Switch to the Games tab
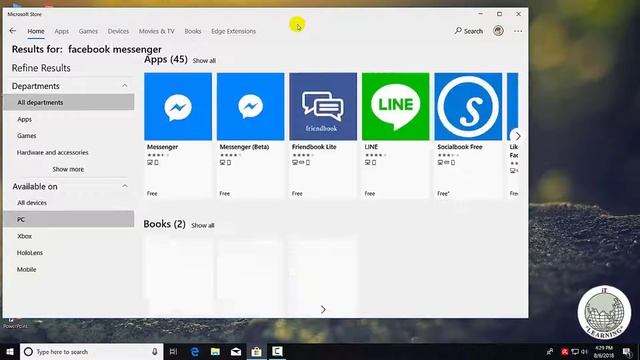Screen dimensions: 640x360 click(88, 31)
